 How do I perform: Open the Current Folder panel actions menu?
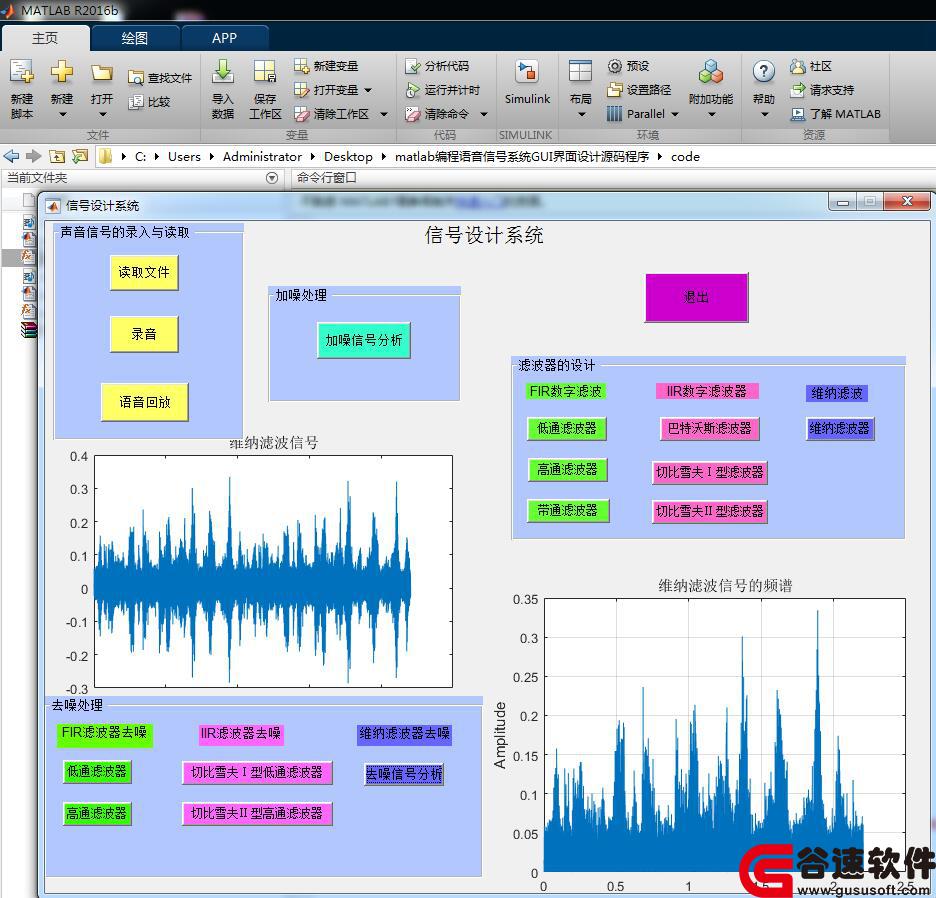tap(272, 178)
